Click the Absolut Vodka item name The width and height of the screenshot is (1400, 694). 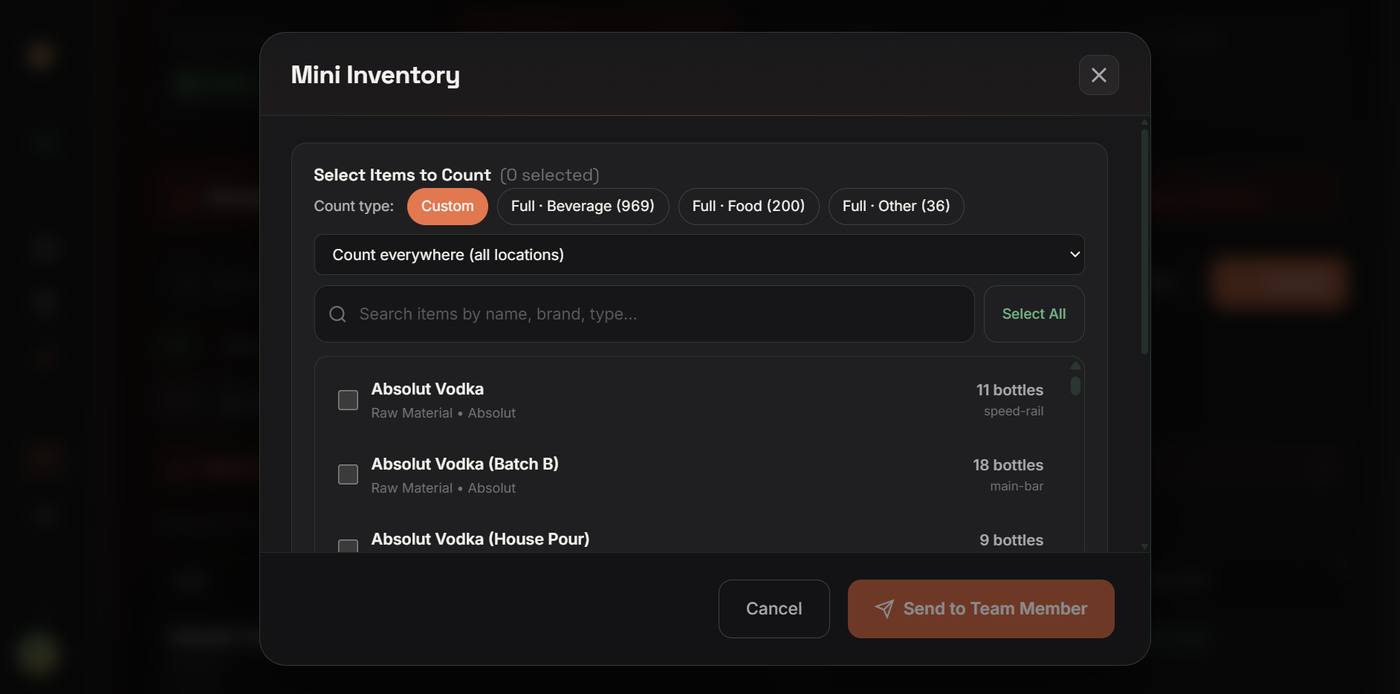[x=427, y=389]
